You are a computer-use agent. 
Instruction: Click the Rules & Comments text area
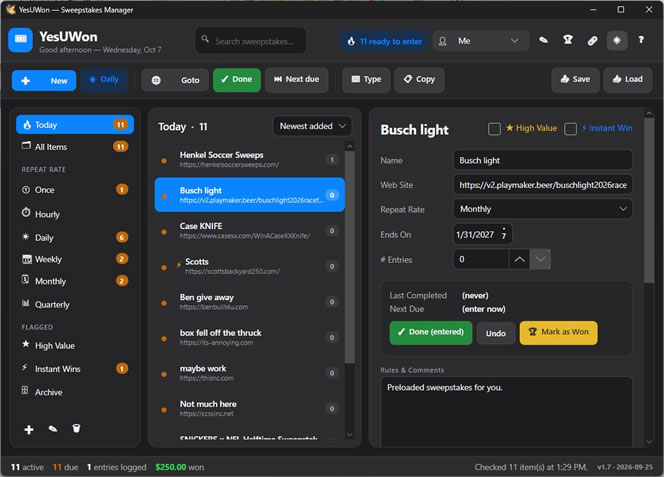pos(506,412)
